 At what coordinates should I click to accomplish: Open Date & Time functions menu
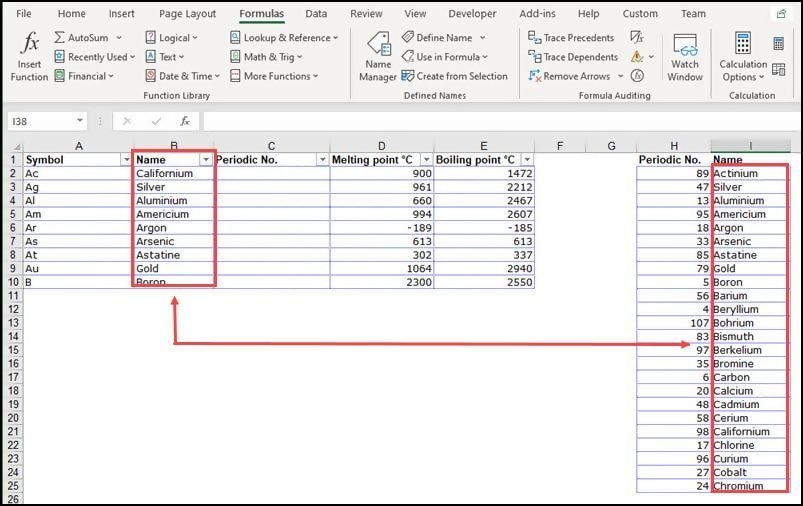click(183, 76)
